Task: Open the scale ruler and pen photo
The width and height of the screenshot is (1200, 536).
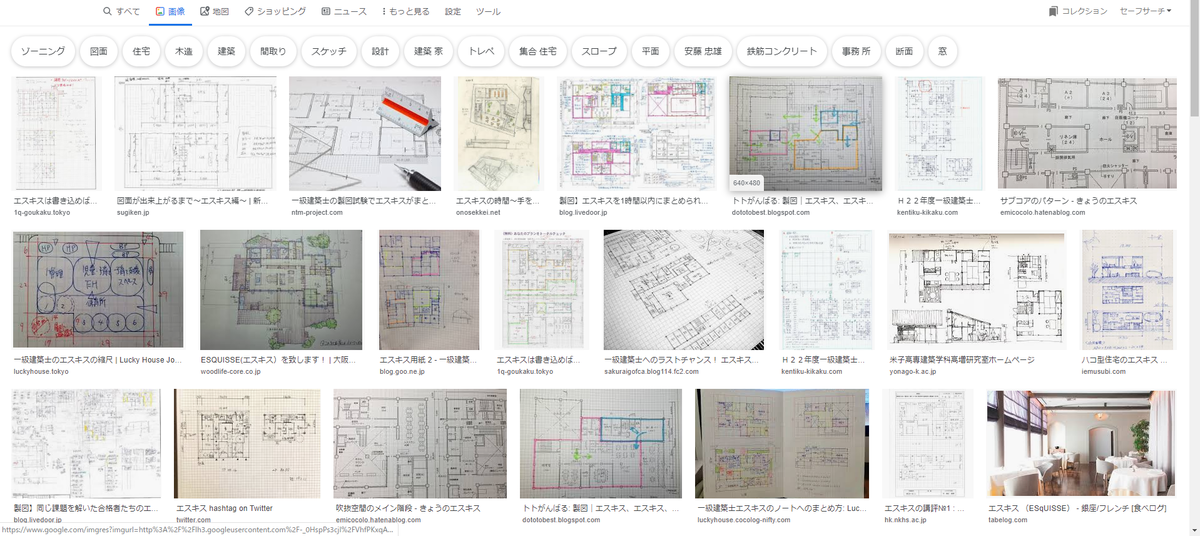Action: click(x=366, y=133)
